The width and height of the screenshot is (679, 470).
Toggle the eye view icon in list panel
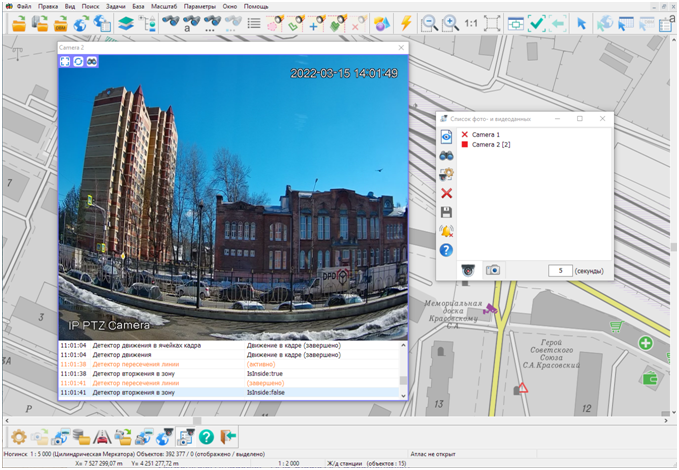click(x=447, y=135)
